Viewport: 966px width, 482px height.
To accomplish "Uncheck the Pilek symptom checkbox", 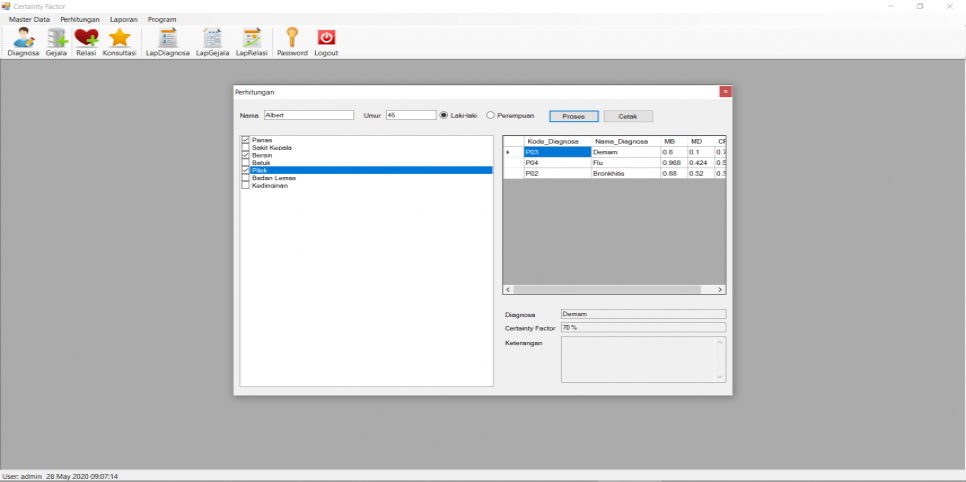I will tap(245, 170).
